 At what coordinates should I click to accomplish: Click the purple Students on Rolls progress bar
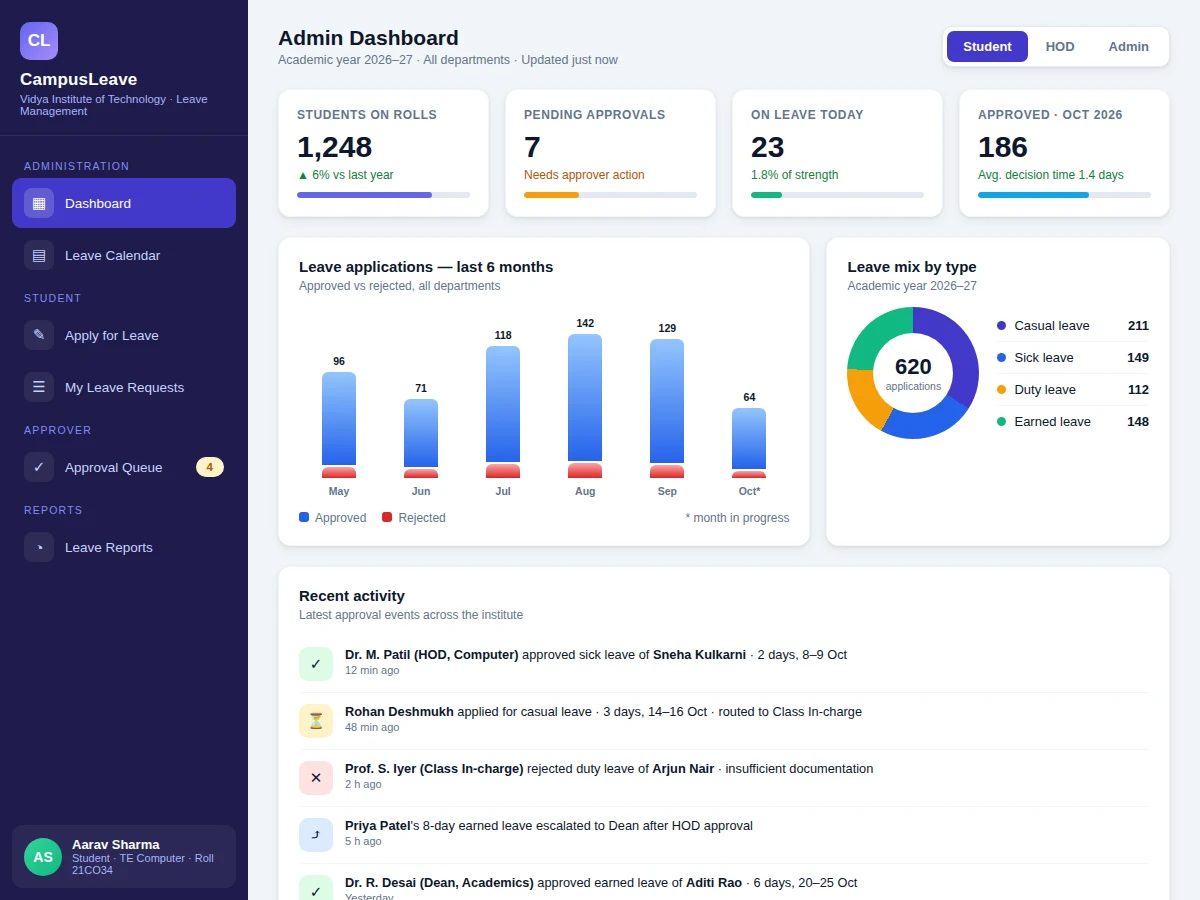coord(365,195)
